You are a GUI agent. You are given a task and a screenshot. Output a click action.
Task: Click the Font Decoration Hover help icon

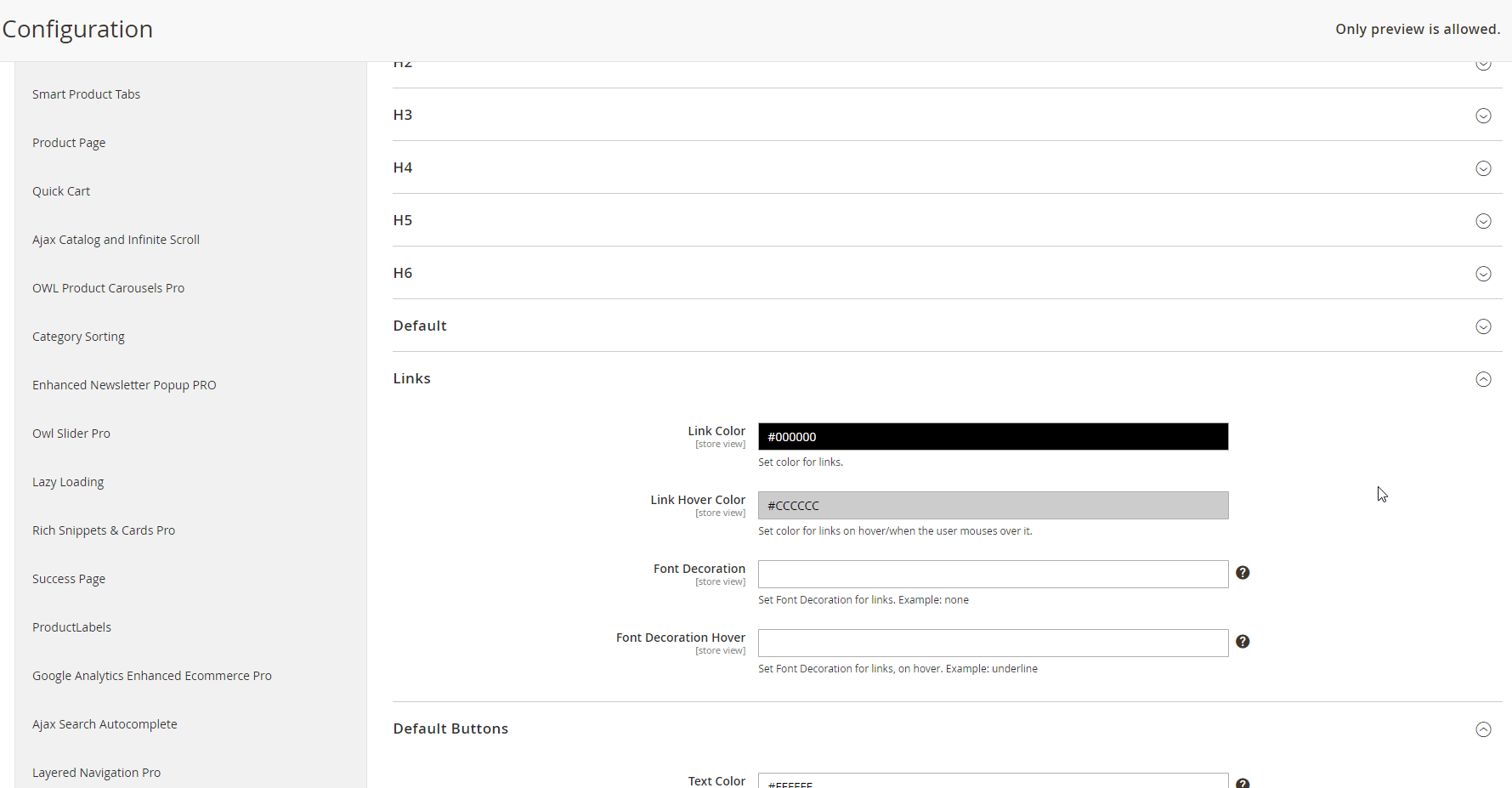[1243, 642]
